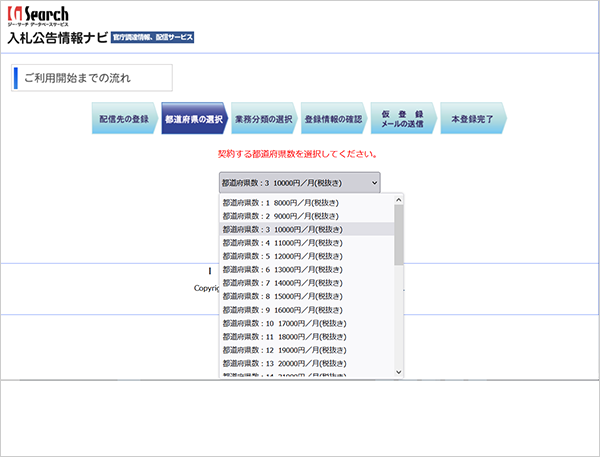Screen dimensions: 600x457
Task: Go to the 登録情報の確認 step
Action: coord(334,118)
